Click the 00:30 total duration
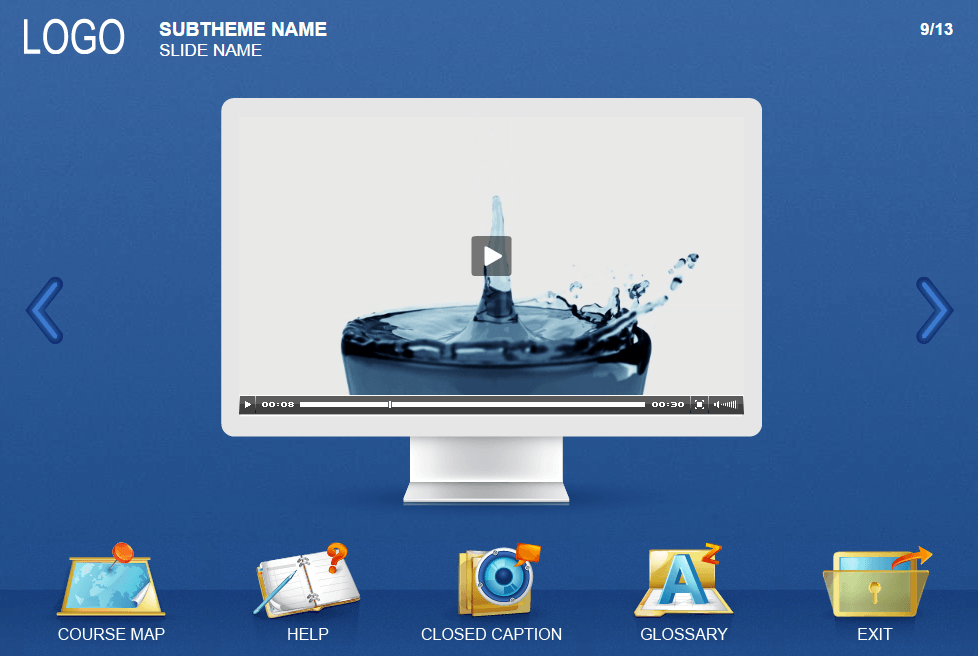 (x=668, y=405)
